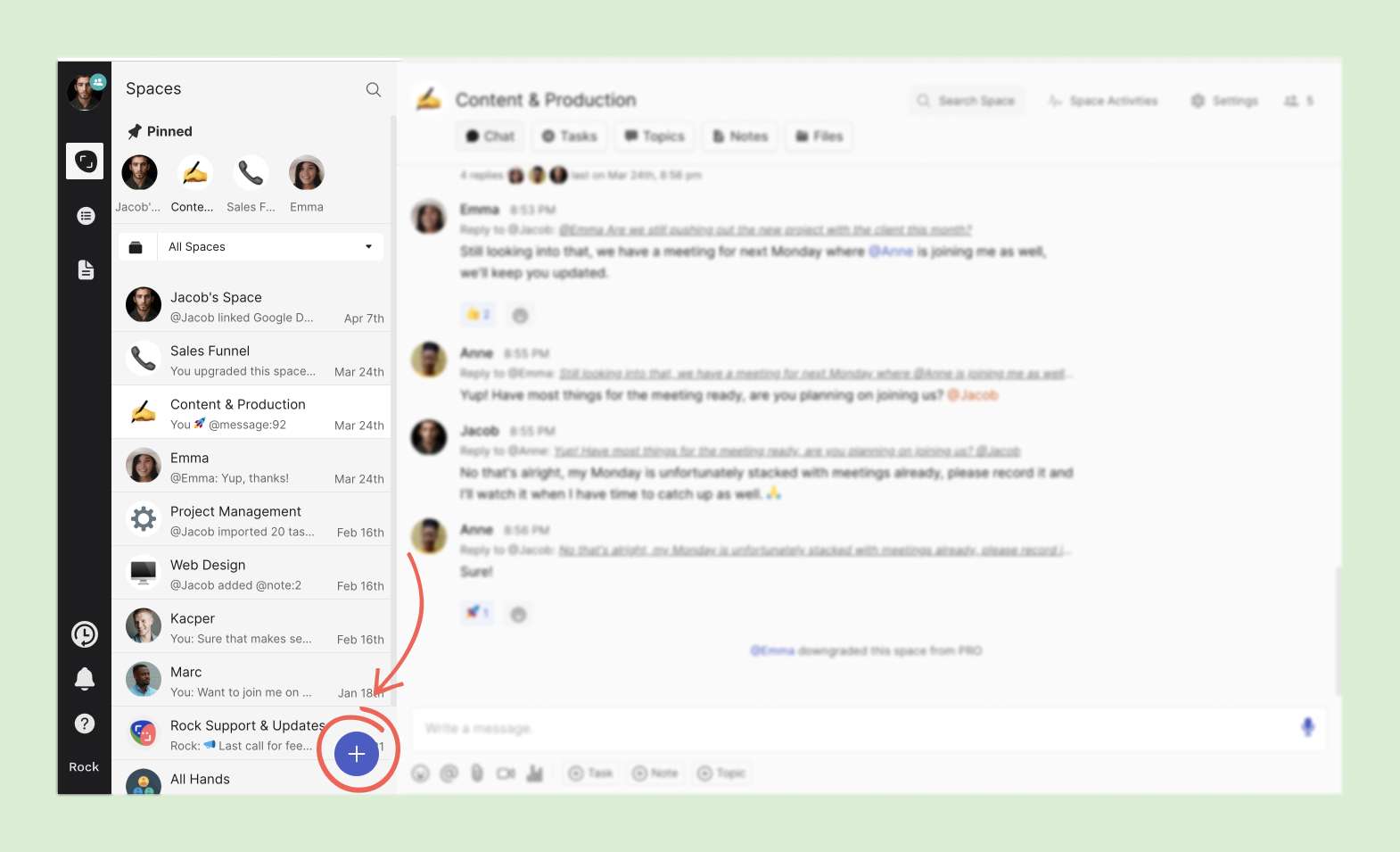Open the search icon in Spaces panel
This screenshot has width=1400, height=852.
pos(374,89)
